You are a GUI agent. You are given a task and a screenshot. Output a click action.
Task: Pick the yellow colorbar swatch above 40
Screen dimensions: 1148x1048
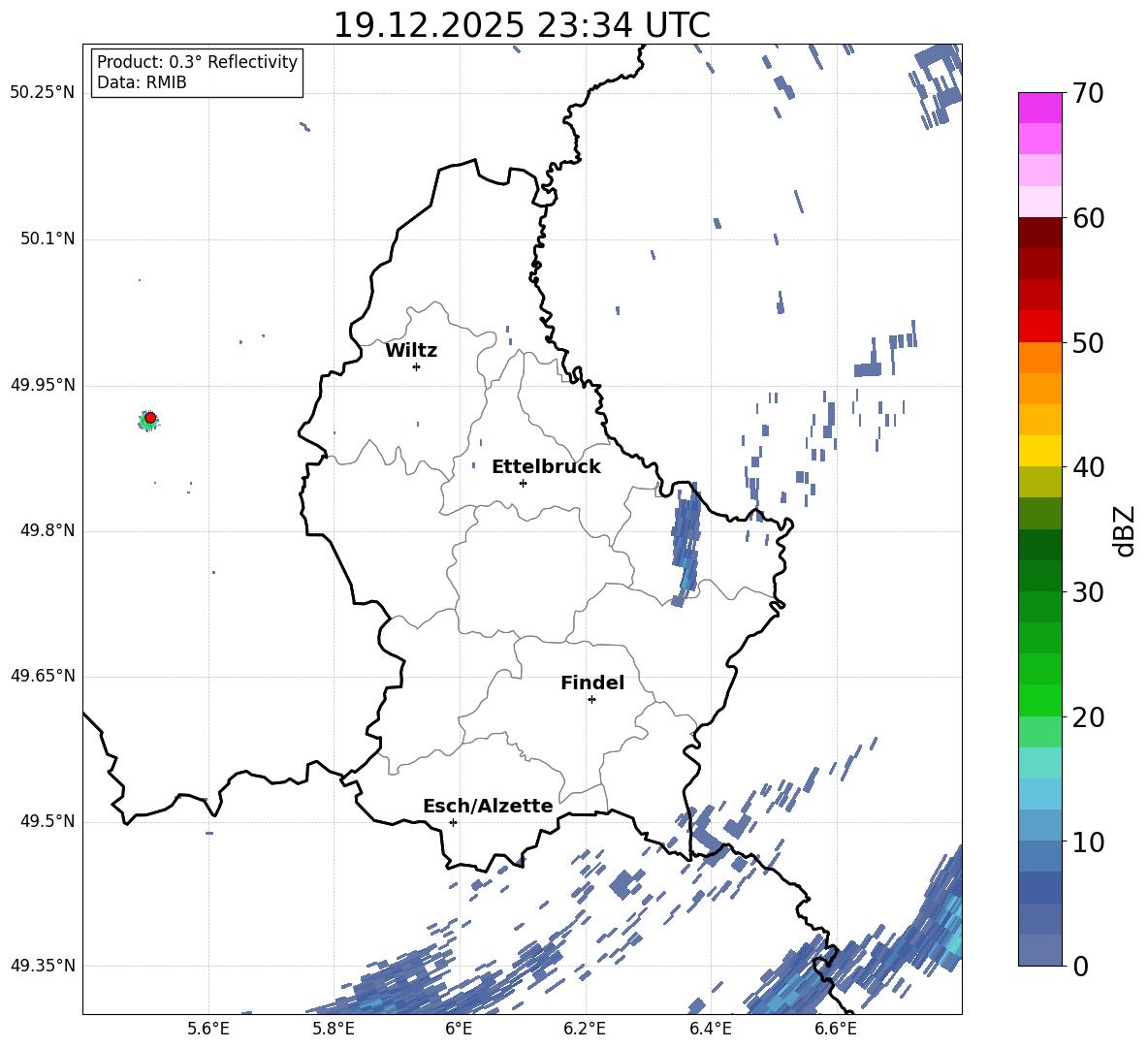(x=1040, y=452)
